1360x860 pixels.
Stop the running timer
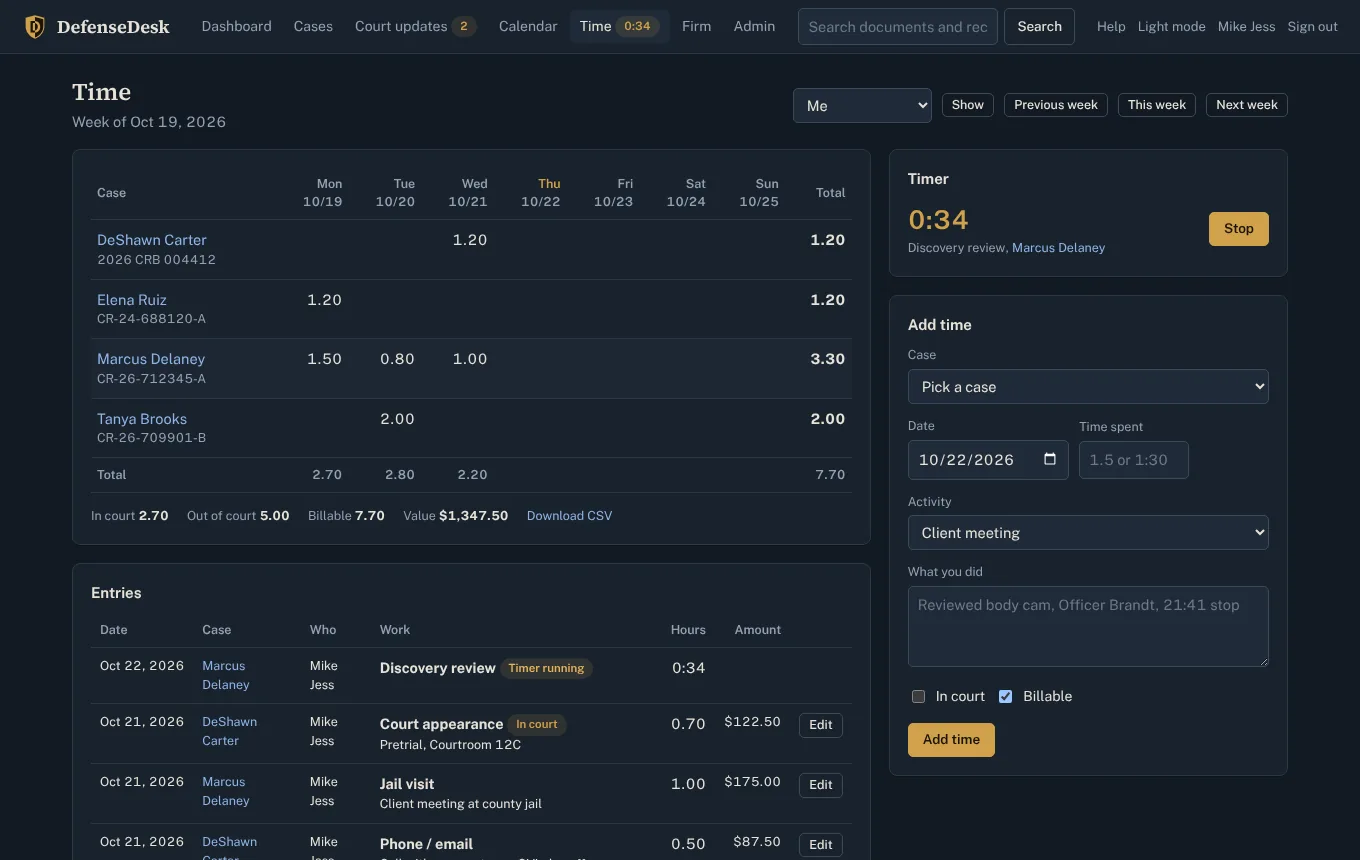tap(1238, 229)
